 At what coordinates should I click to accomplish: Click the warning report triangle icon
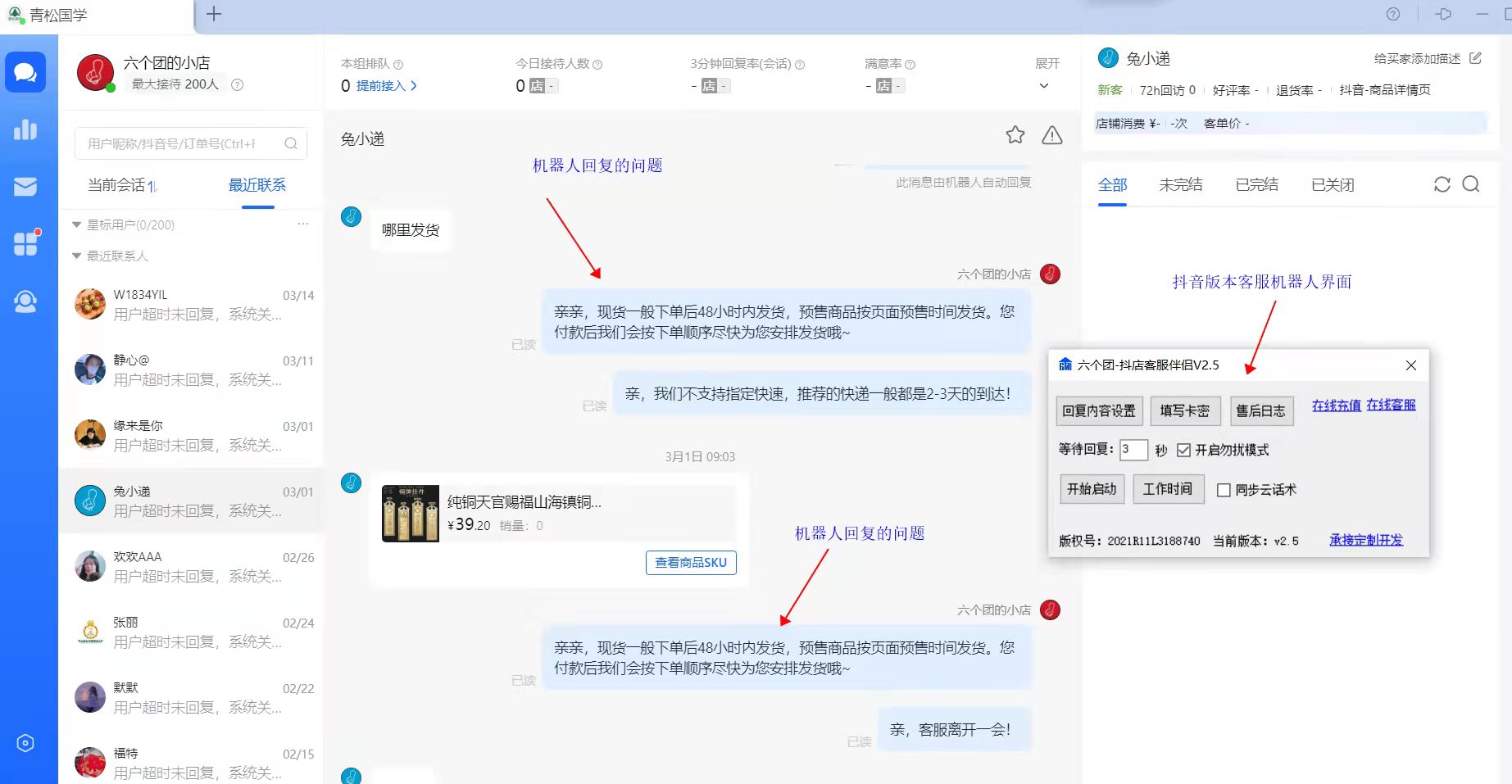click(1052, 135)
